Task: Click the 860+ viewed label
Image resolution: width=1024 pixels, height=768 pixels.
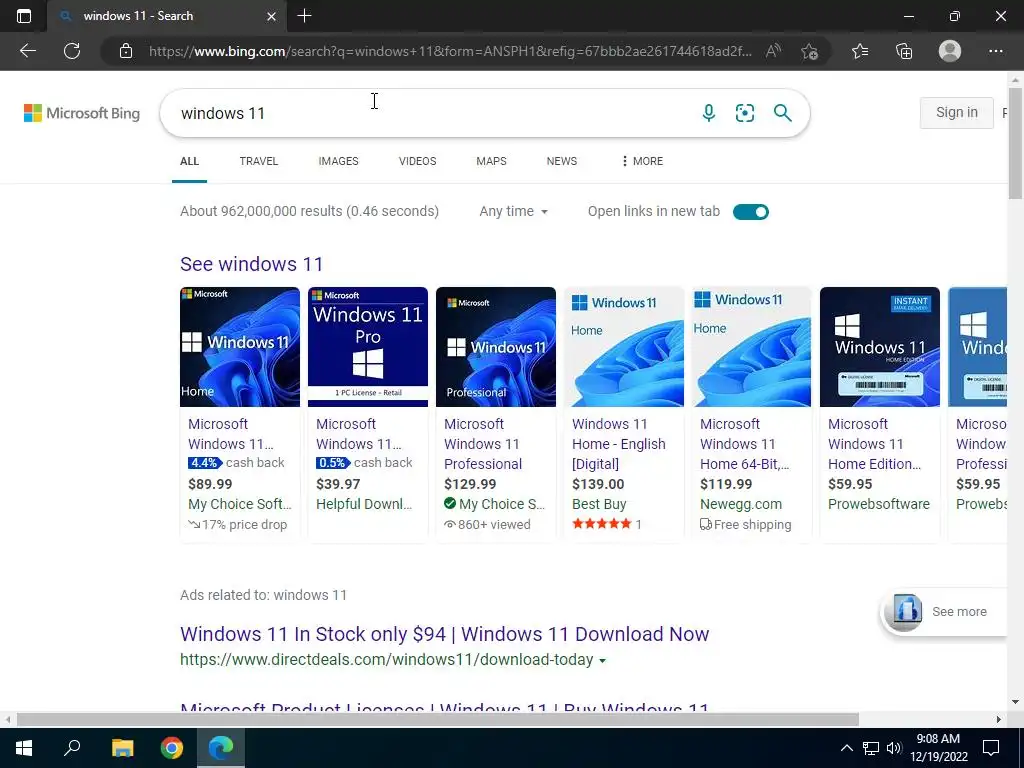Action: 487,524
